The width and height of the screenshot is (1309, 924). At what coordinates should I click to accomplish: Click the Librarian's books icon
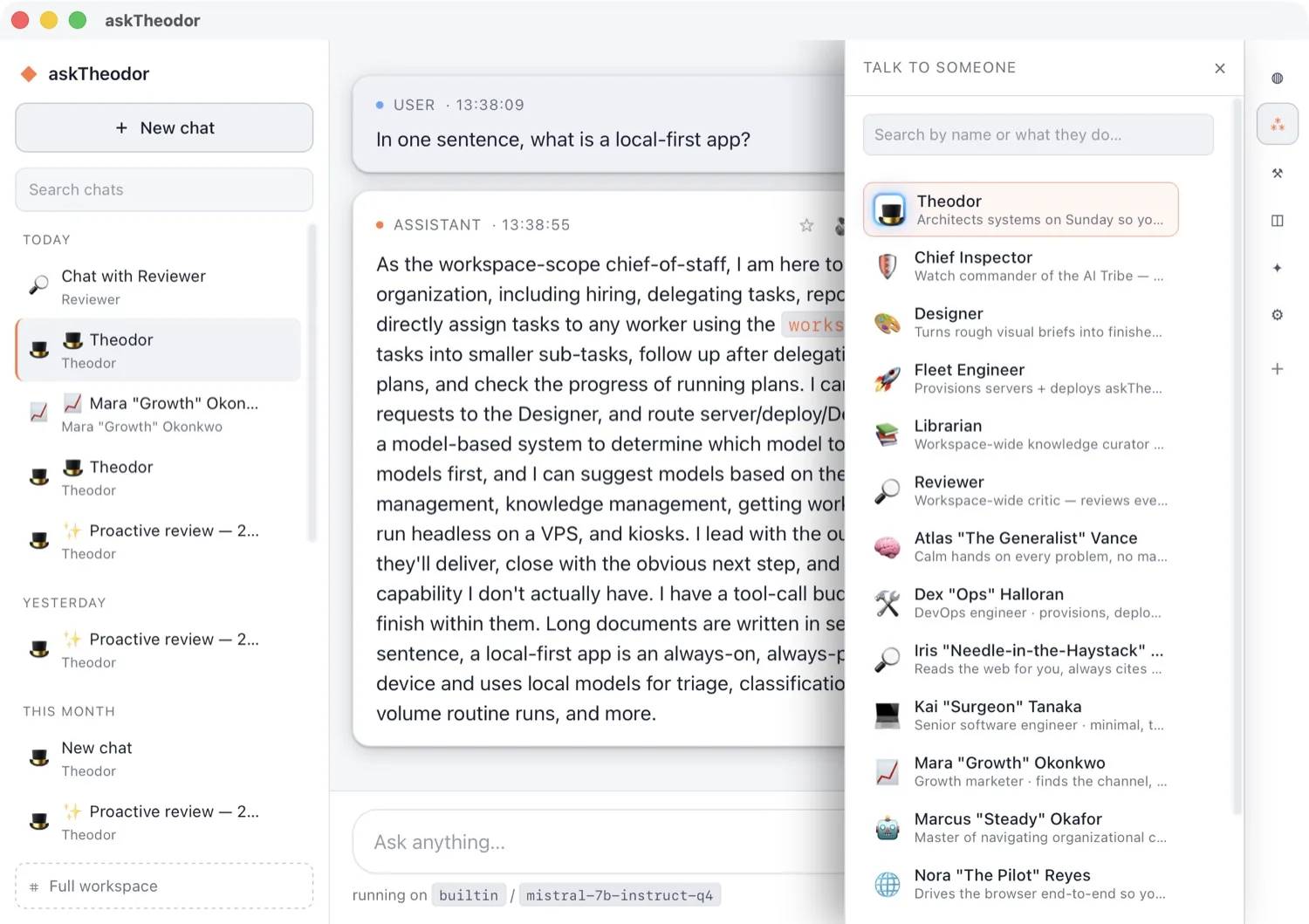coord(888,435)
